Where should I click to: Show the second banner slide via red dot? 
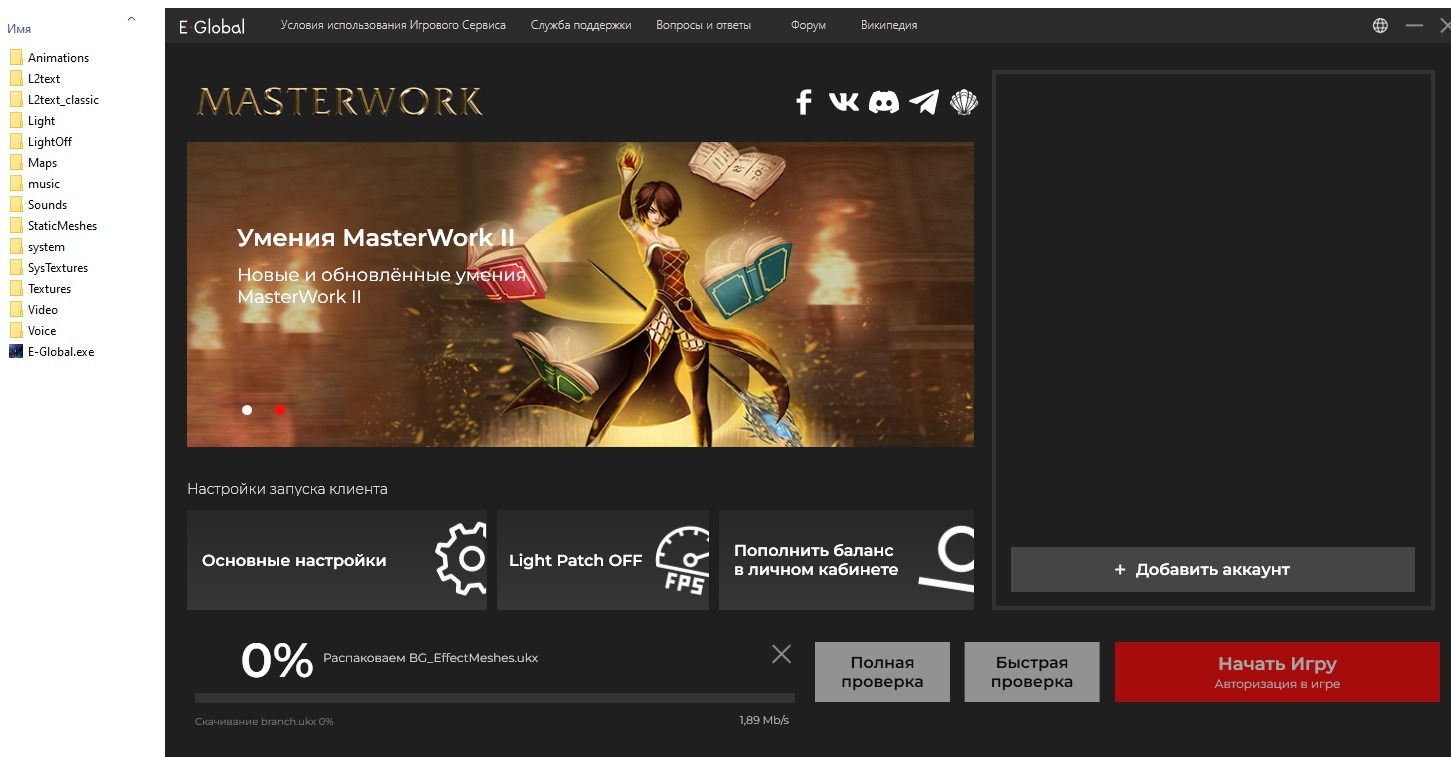click(x=280, y=410)
